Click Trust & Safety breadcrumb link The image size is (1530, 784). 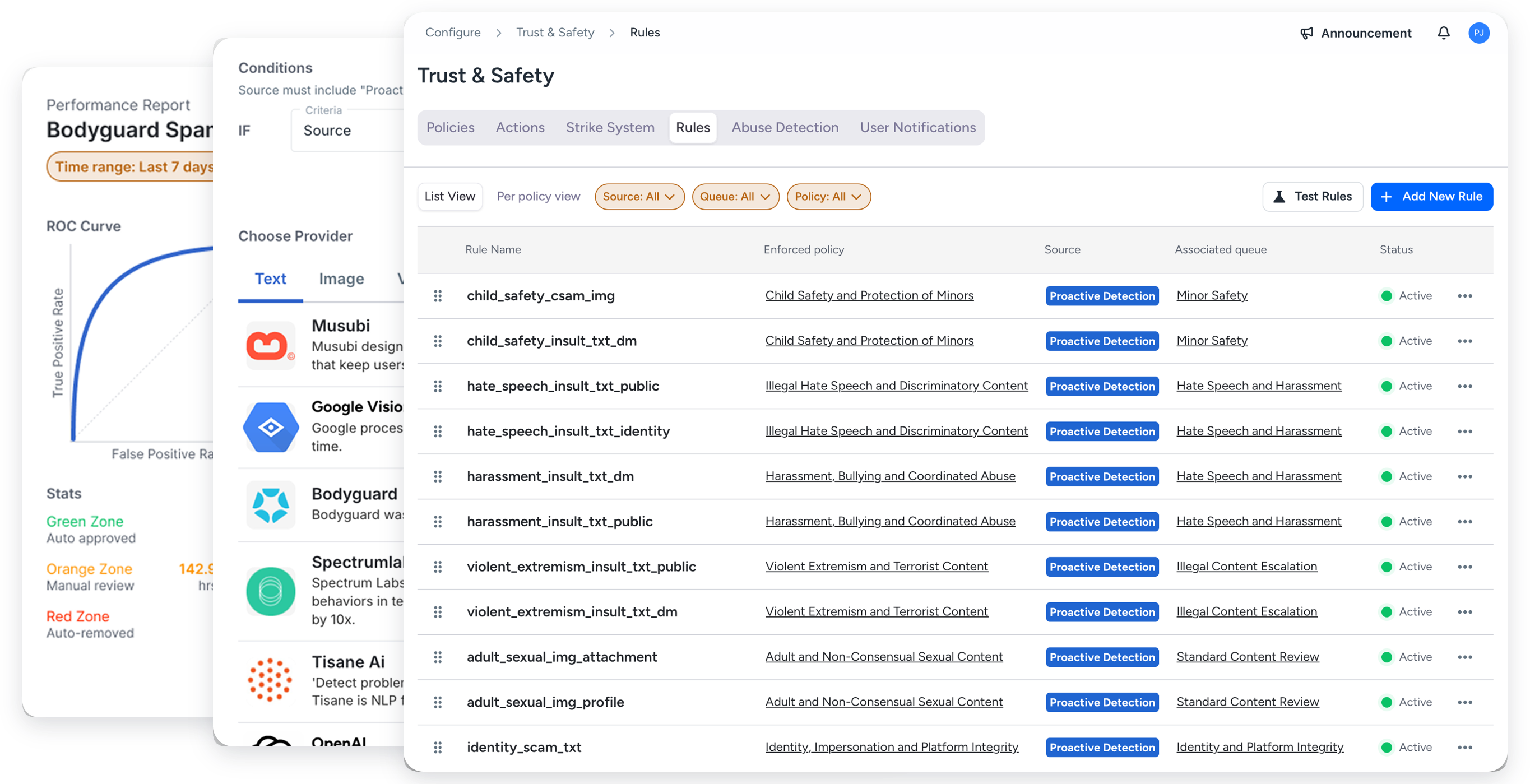[555, 32]
